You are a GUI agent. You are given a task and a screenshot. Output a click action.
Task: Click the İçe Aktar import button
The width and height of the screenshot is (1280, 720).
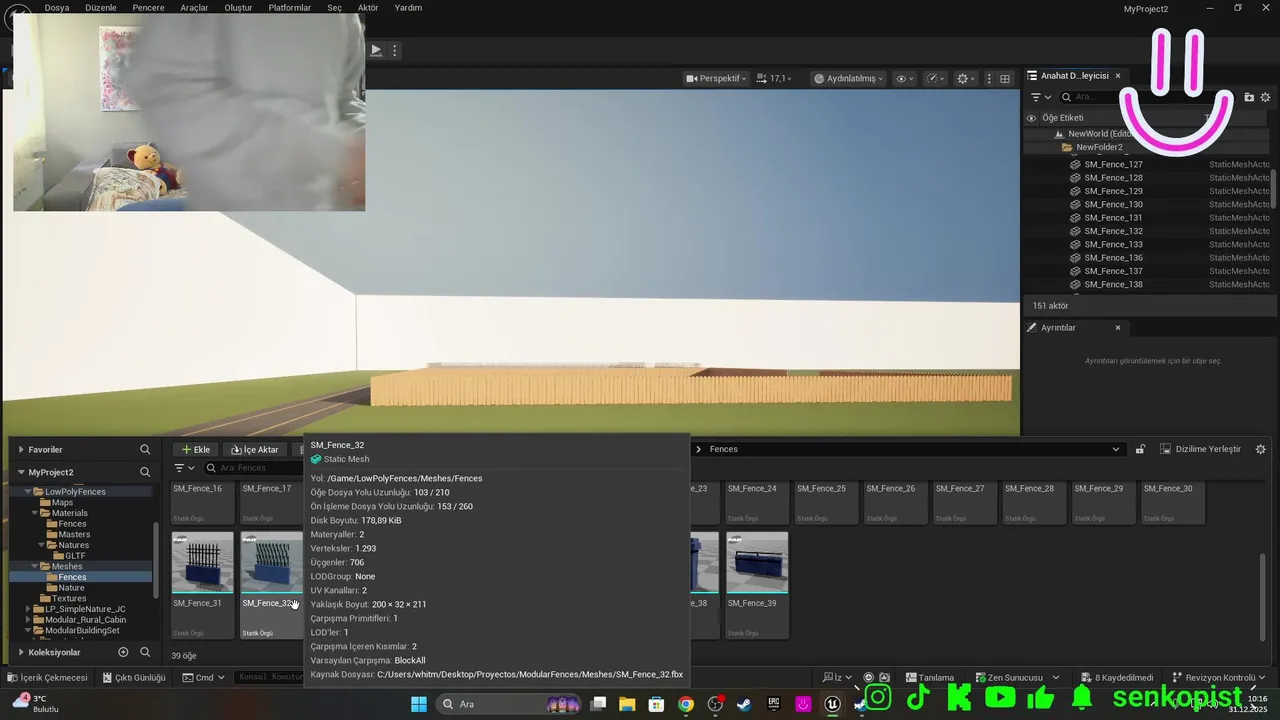click(255, 450)
